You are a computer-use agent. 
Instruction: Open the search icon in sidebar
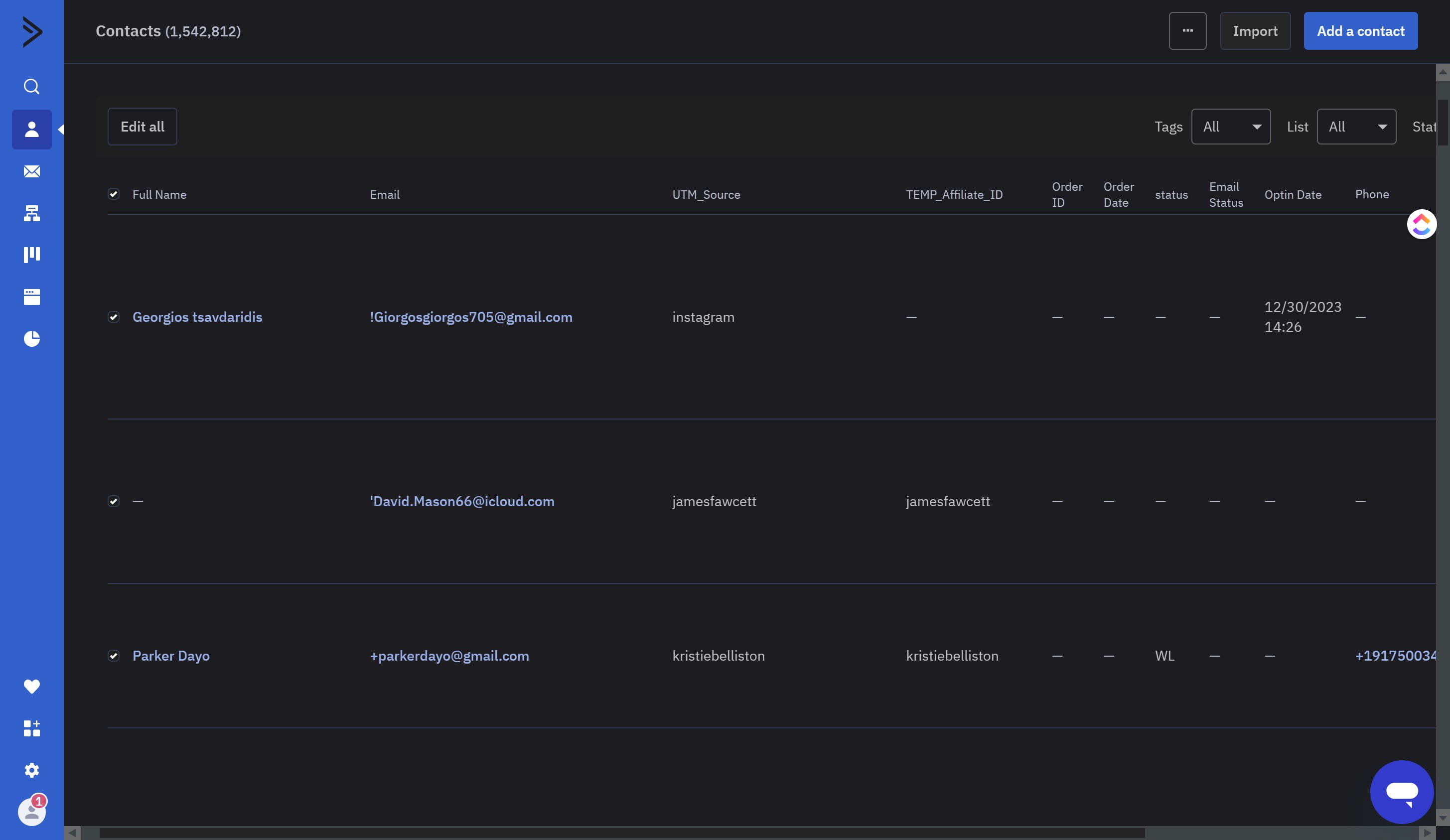point(32,87)
